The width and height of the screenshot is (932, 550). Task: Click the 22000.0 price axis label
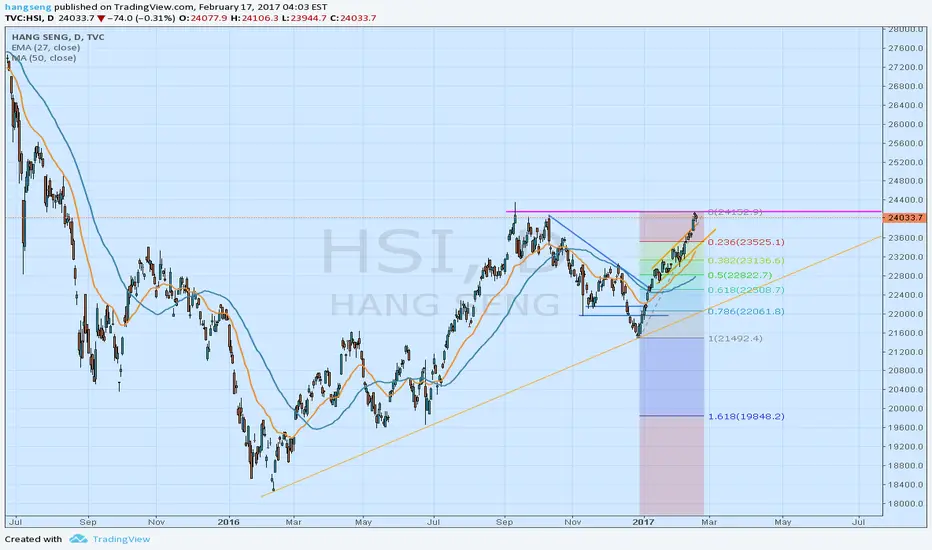pos(906,314)
